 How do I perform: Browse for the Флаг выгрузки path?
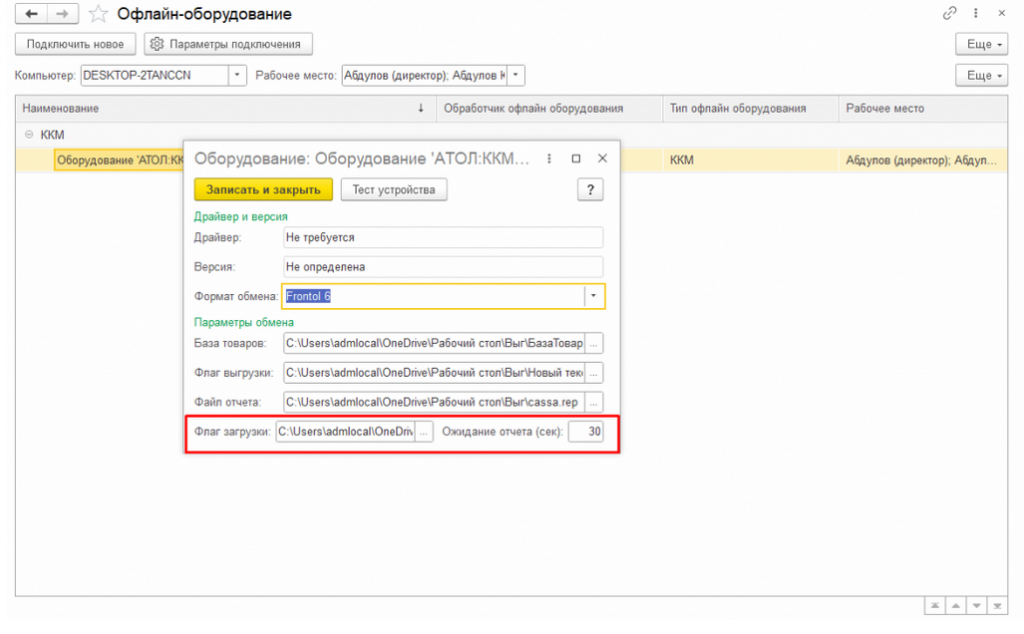594,373
